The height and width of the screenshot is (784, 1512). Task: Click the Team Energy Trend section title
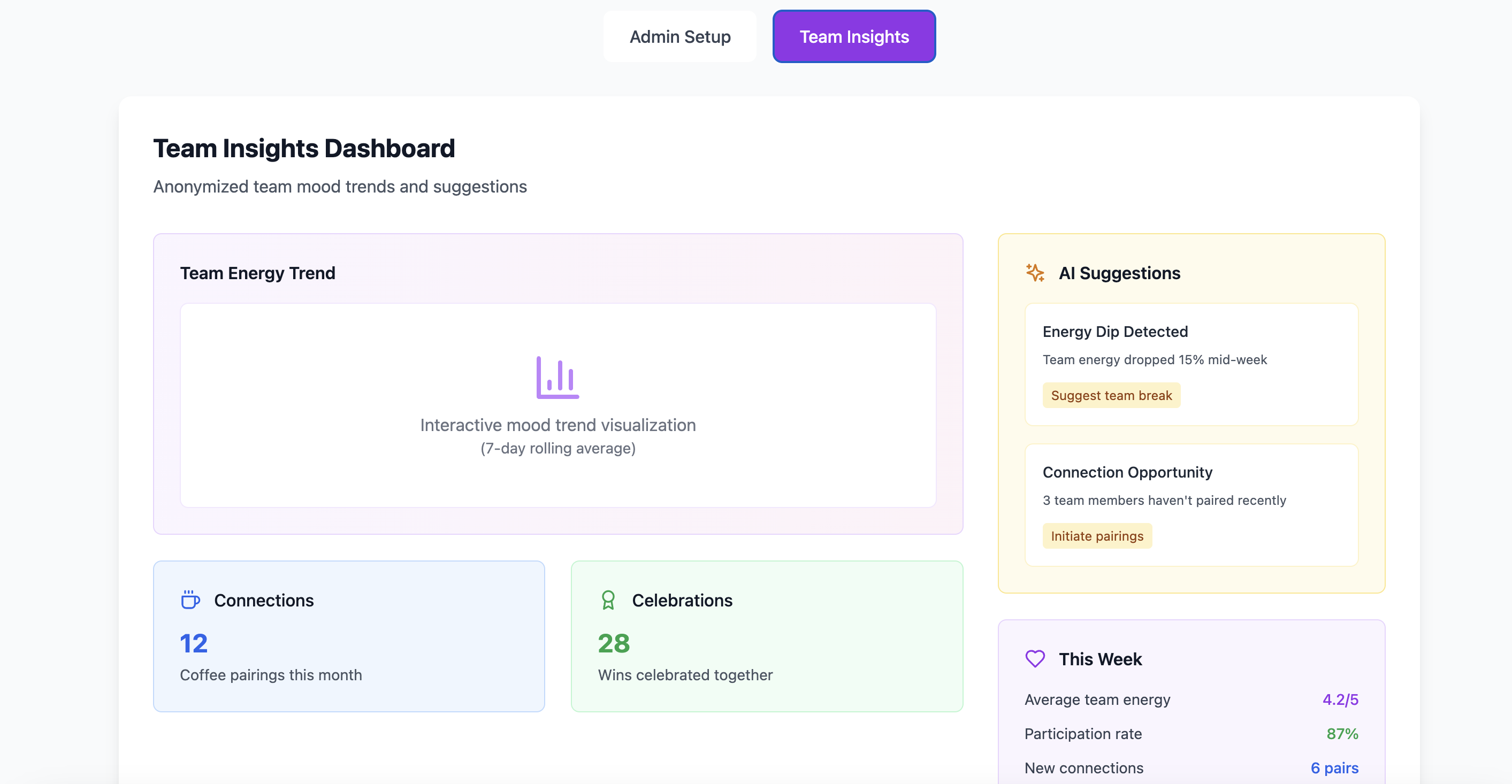click(257, 273)
